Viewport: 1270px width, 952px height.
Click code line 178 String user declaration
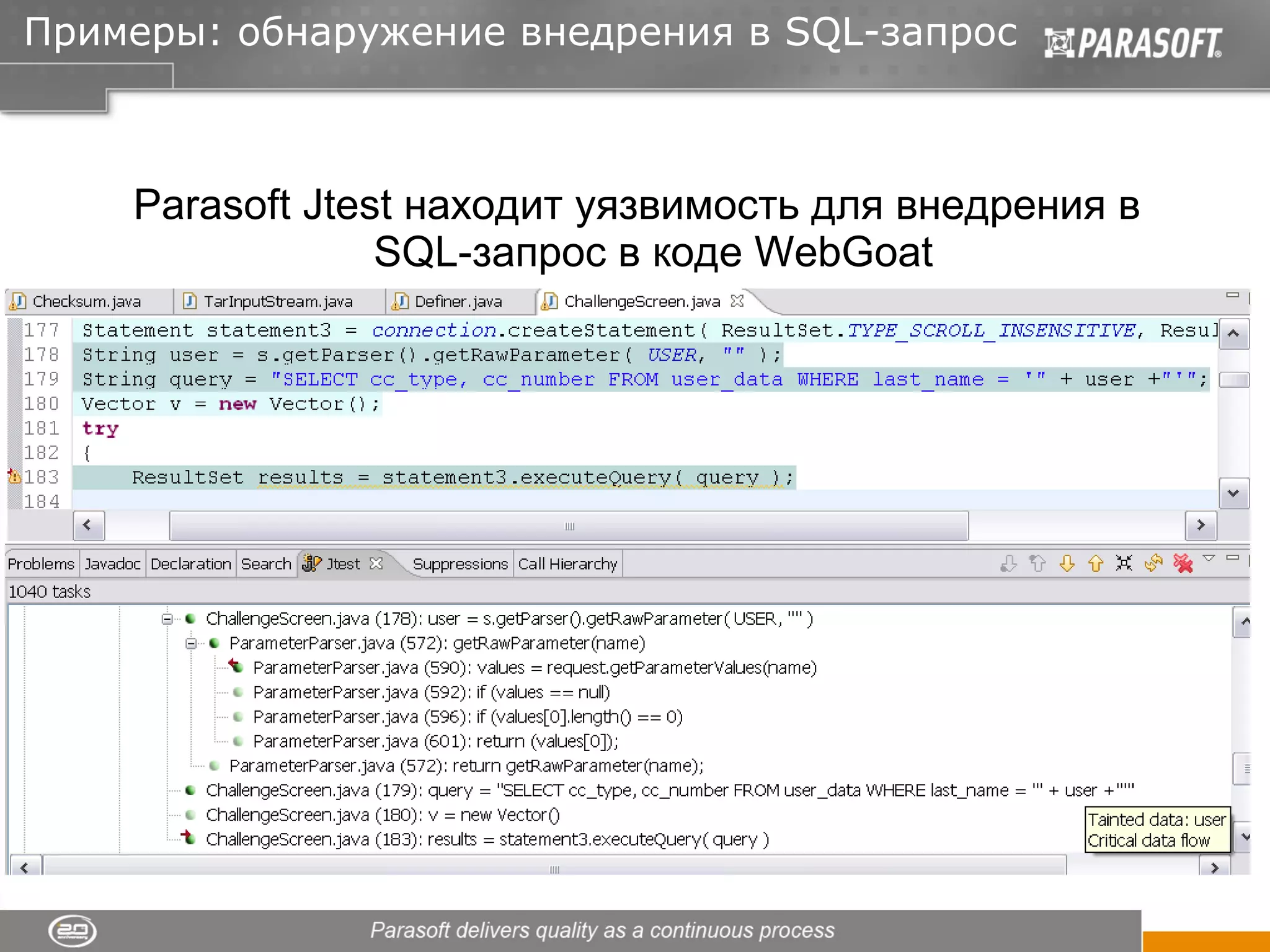point(432,355)
